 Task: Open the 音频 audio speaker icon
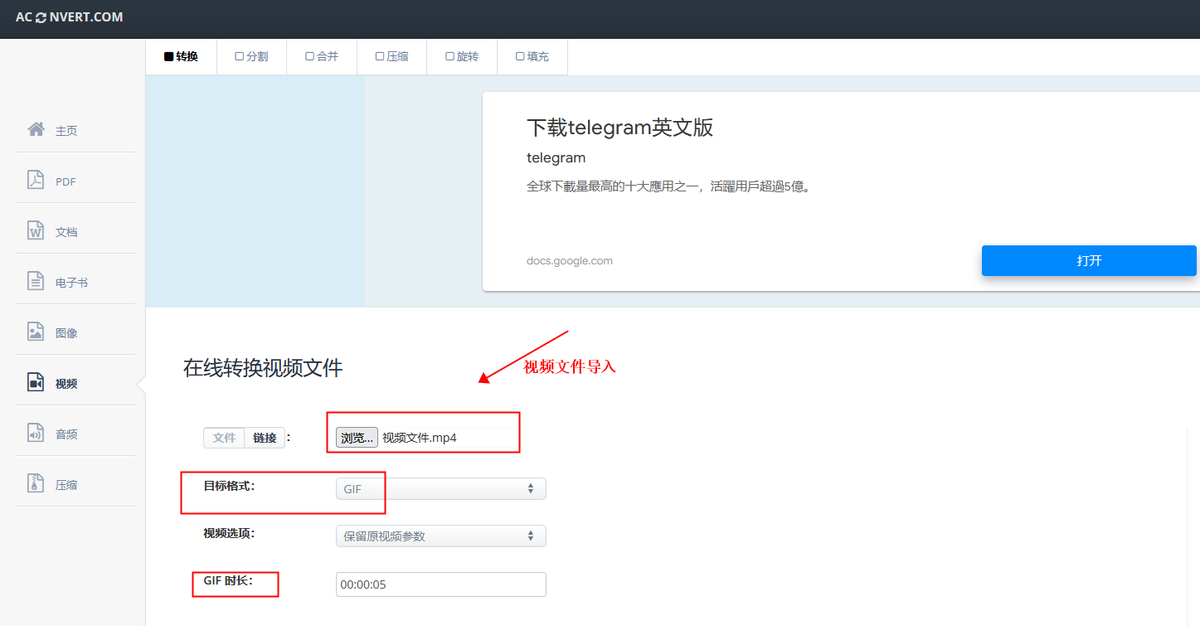click(36, 433)
